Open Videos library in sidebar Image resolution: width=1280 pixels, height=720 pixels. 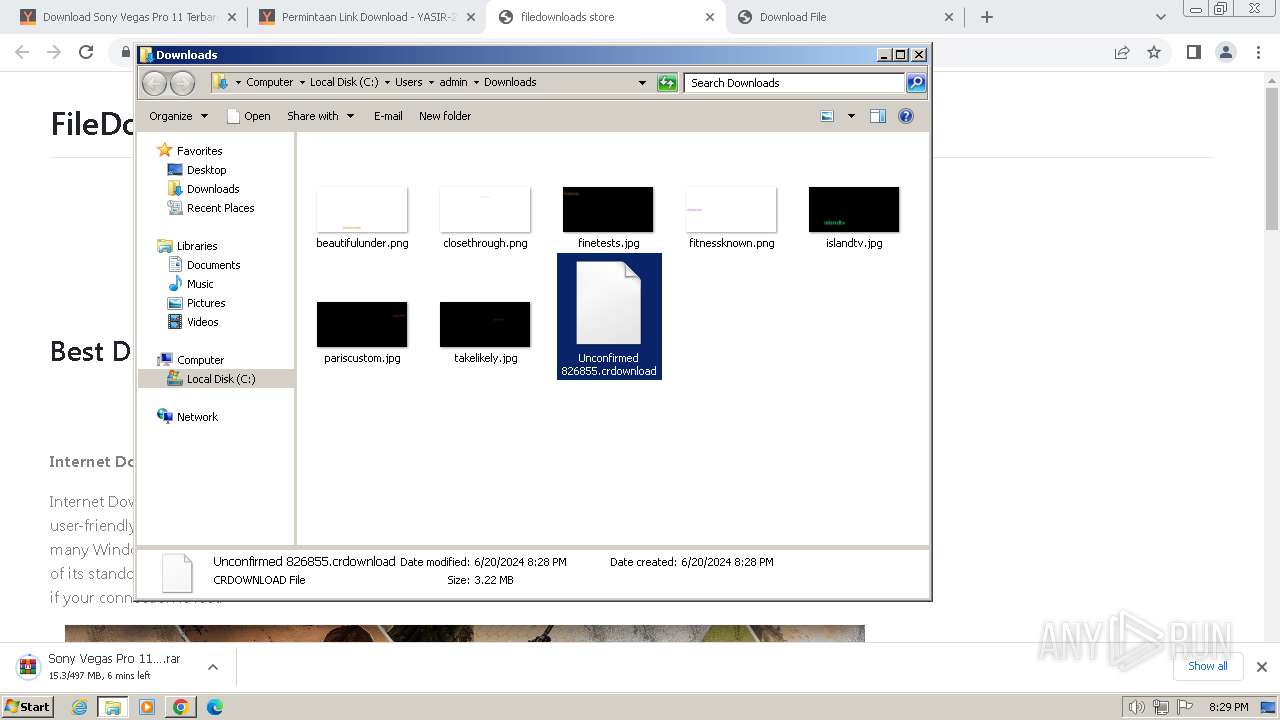coord(193,322)
